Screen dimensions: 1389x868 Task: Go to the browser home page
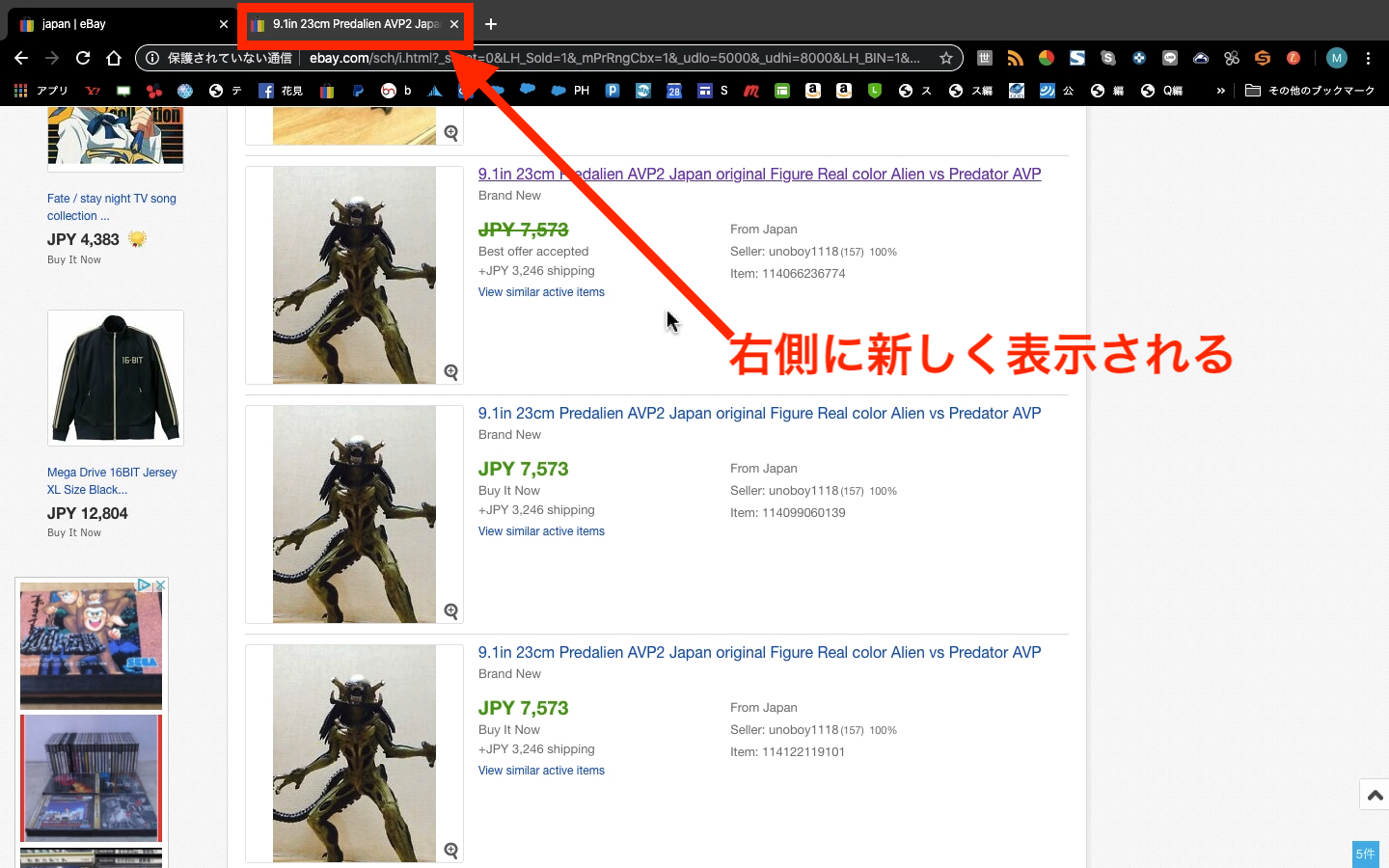(114, 58)
